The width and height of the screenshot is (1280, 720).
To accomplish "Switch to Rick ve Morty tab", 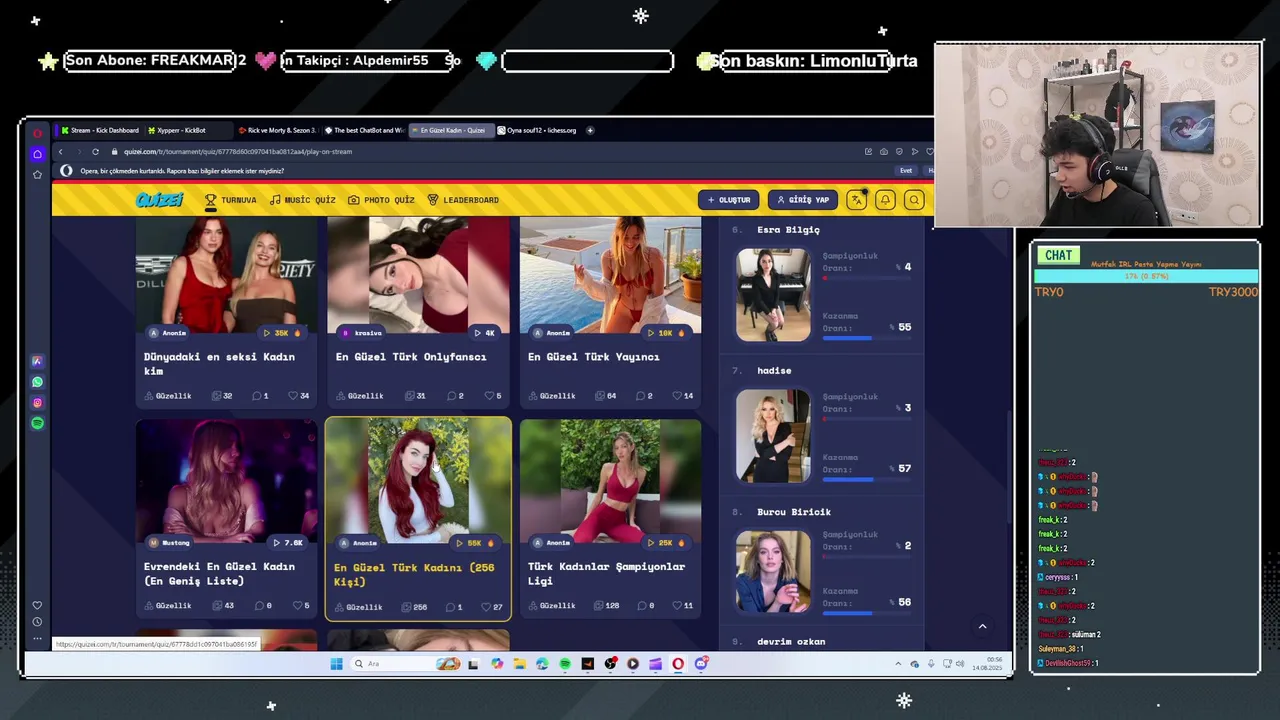I will 276,130.
